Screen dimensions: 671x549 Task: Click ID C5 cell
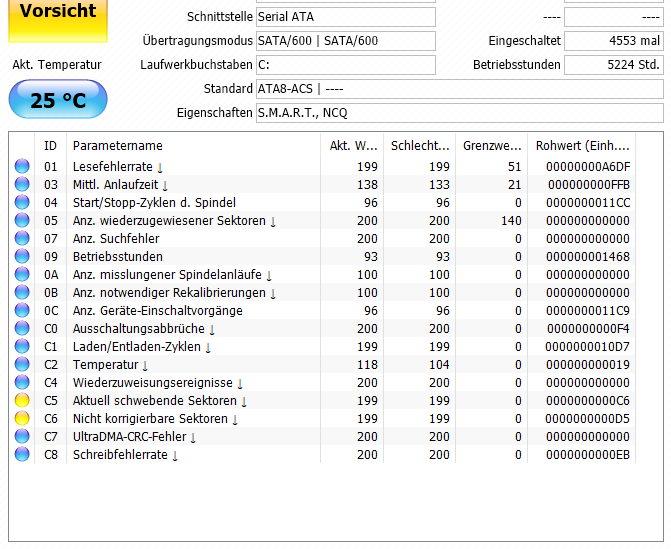(x=50, y=400)
